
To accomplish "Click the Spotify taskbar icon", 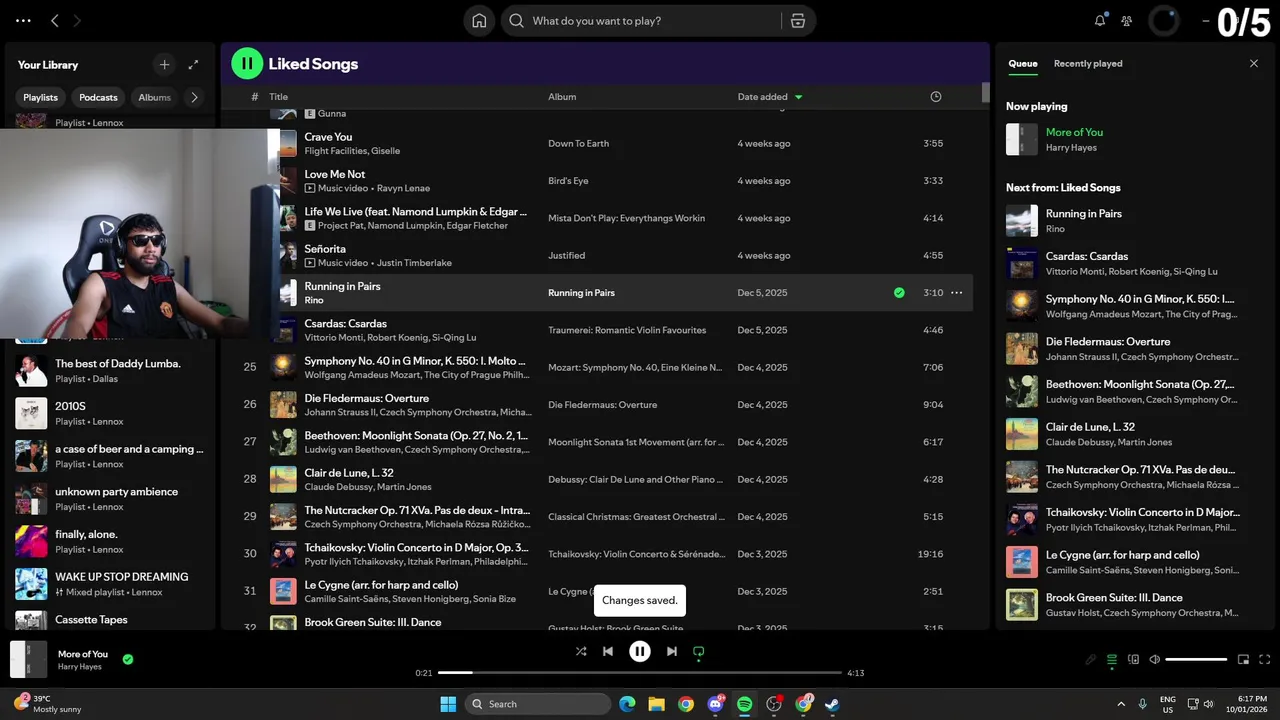I will point(745,704).
